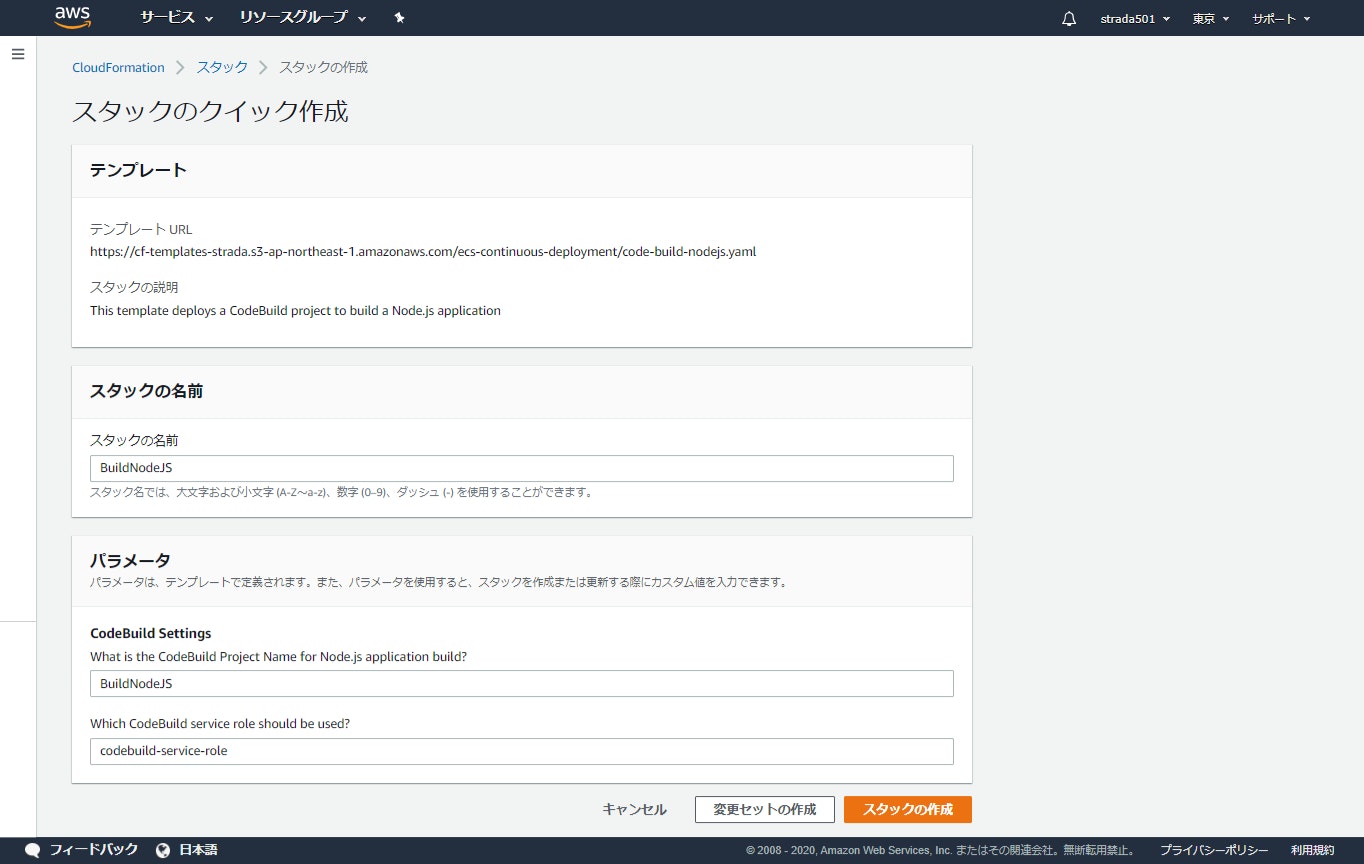
Task: Click the AWS logo to go home
Action: pos(72,17)
